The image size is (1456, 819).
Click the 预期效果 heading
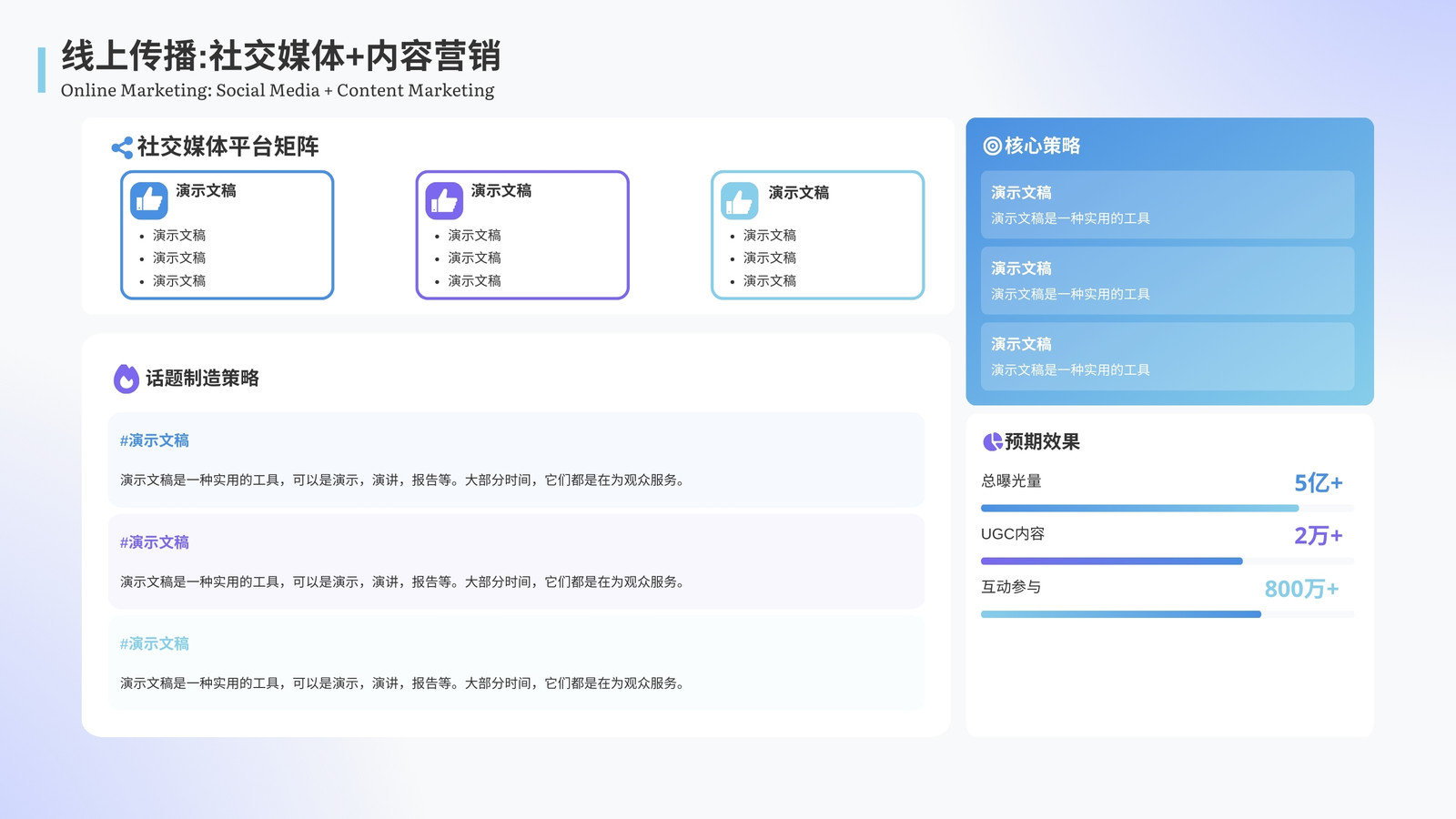pos(1042,442)
